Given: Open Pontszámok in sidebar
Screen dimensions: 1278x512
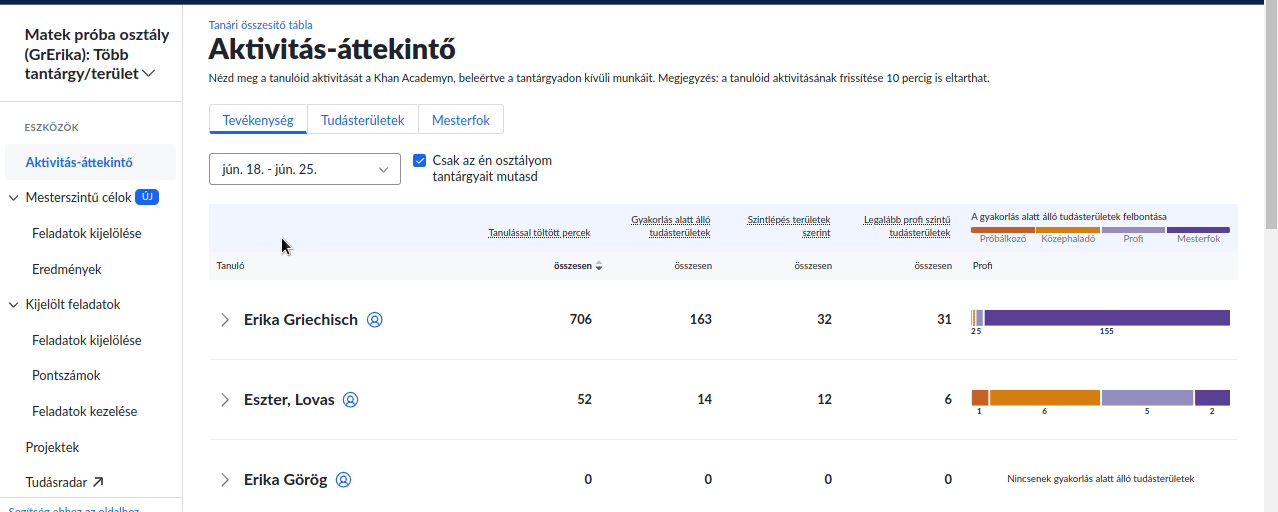Looking at the screenshot, I should (x=66, y=375).
